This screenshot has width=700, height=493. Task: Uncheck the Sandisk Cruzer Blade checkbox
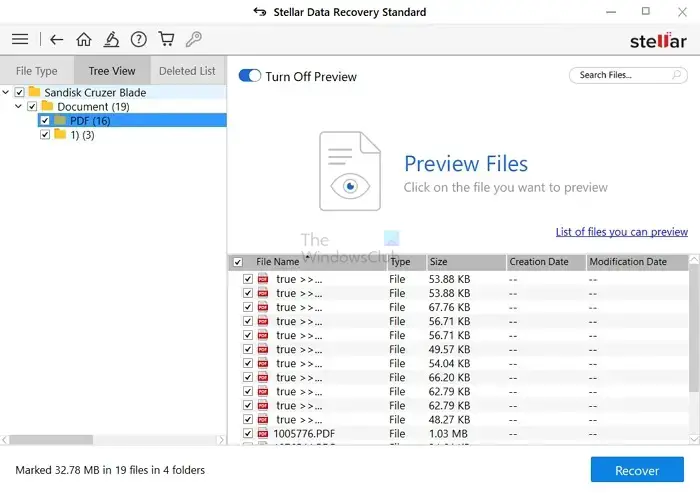point(19,92)
